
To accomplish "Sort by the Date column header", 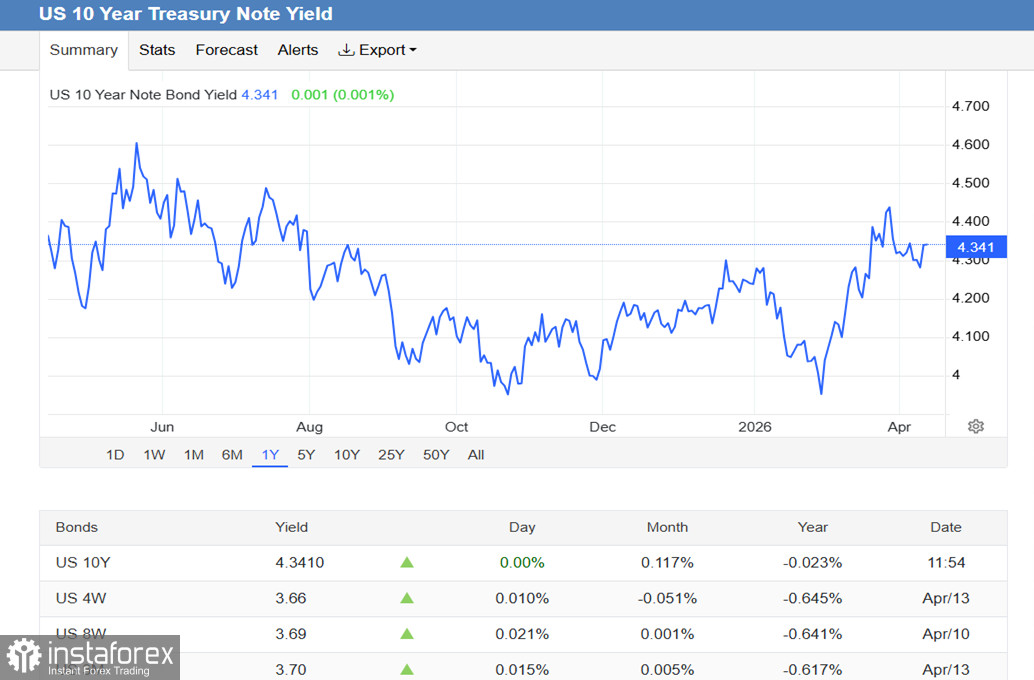I will [946, 527].
